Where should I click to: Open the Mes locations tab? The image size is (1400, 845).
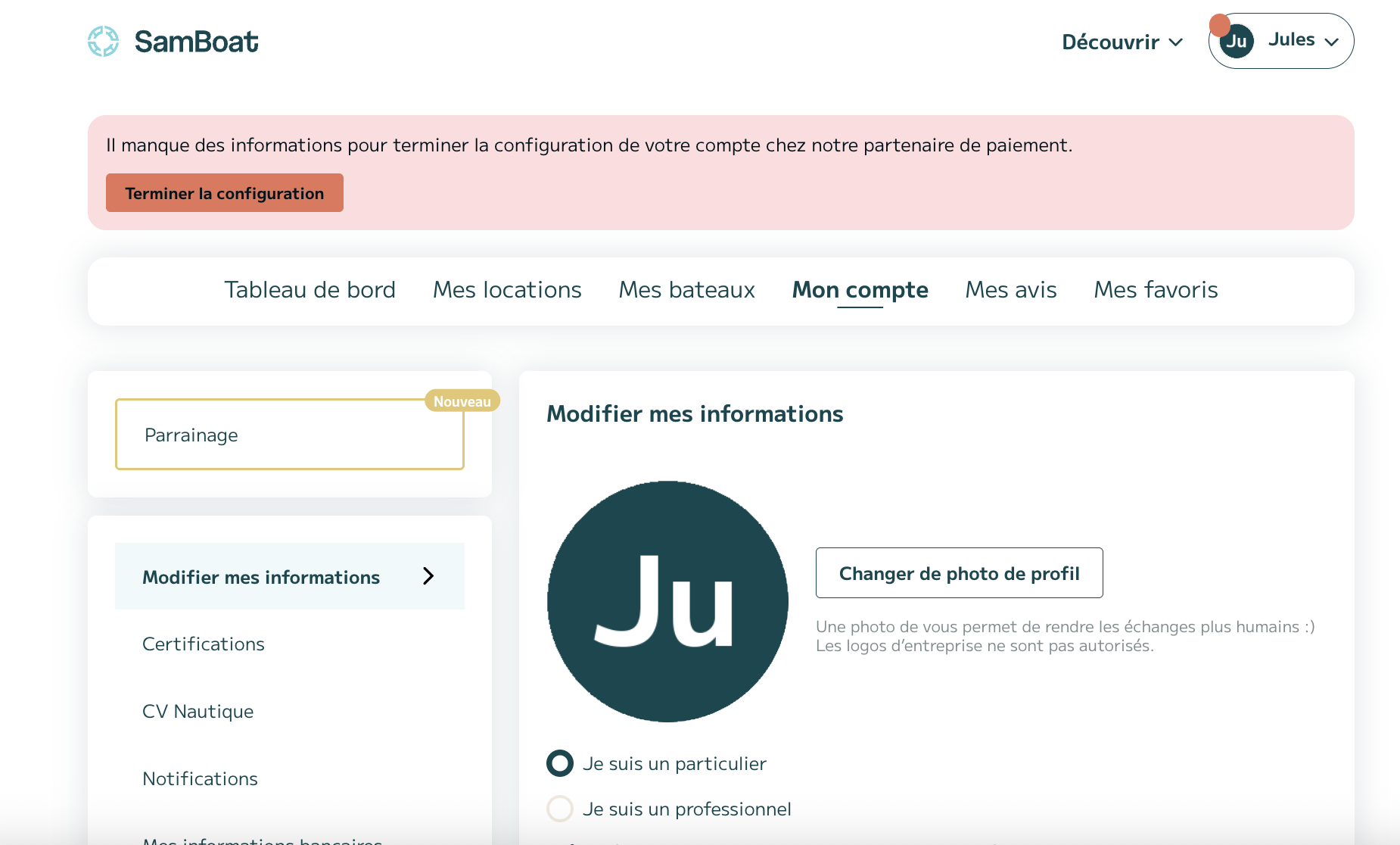point(507,290)
